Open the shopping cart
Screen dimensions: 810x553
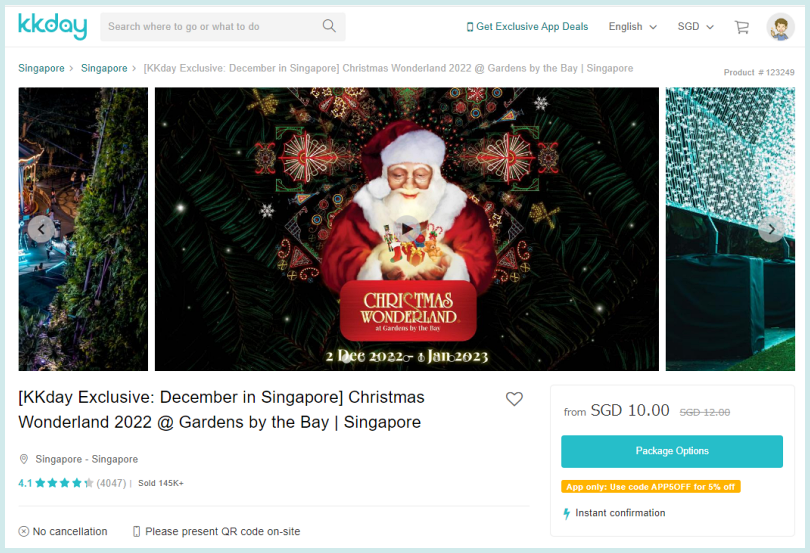(742, 27)
